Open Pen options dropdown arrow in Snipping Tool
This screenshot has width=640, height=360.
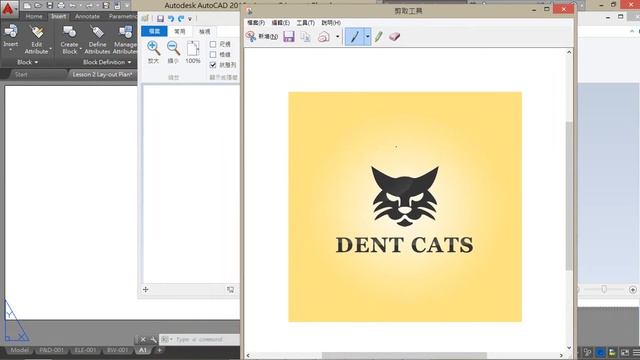coord(367,37)
